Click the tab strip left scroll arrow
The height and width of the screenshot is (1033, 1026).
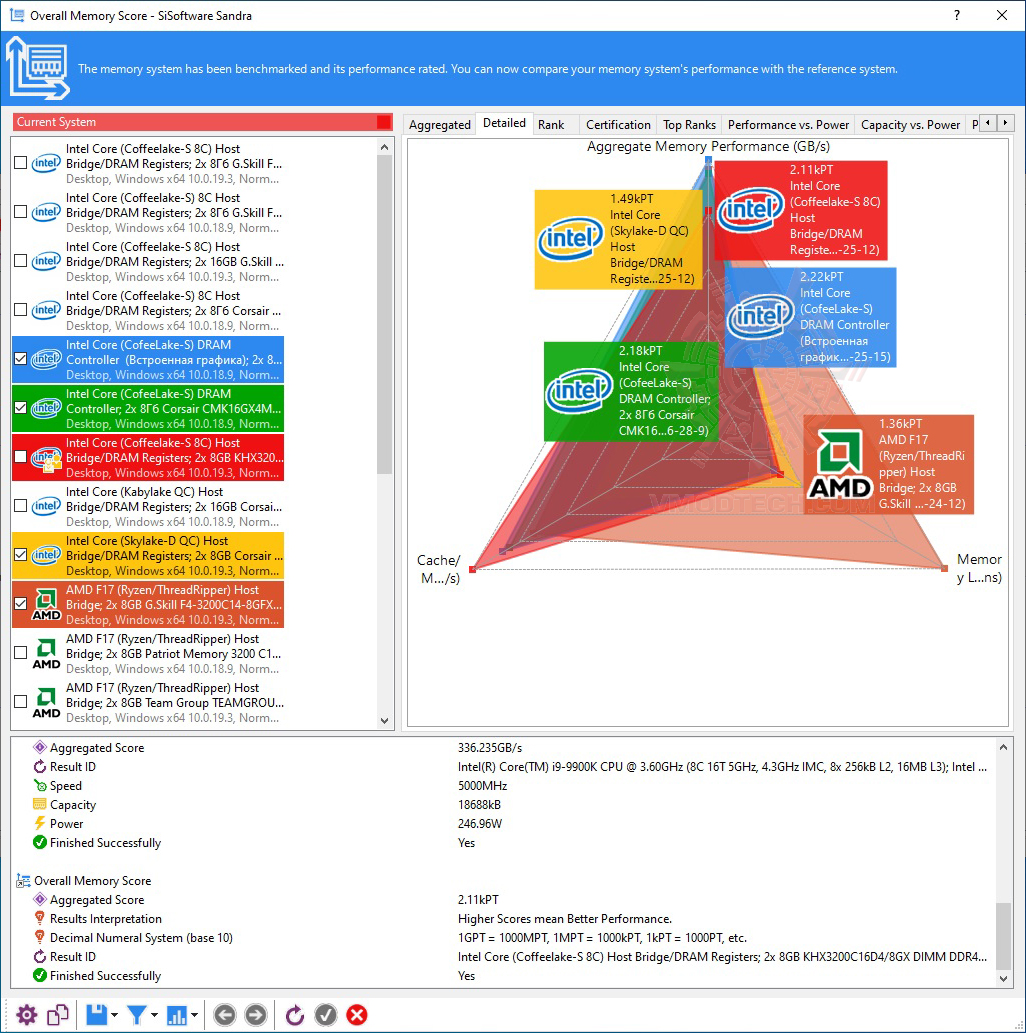[x=987, y=123]
